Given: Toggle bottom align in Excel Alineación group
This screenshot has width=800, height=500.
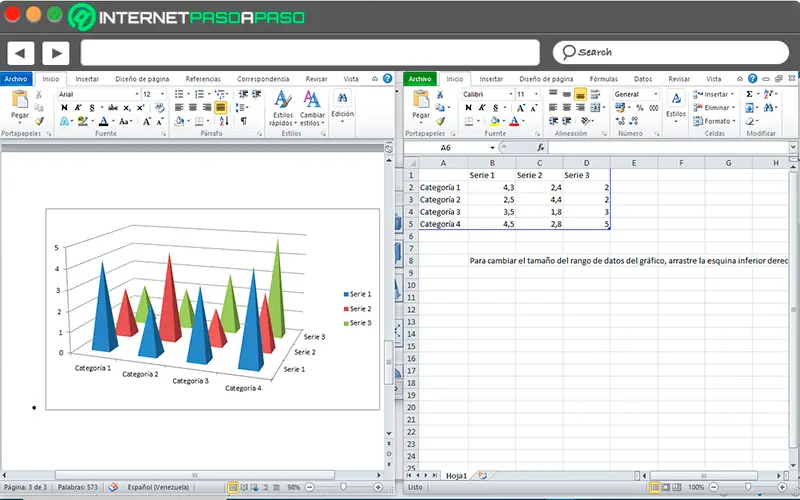Looking at the screenshot, I should click(580, 94).
